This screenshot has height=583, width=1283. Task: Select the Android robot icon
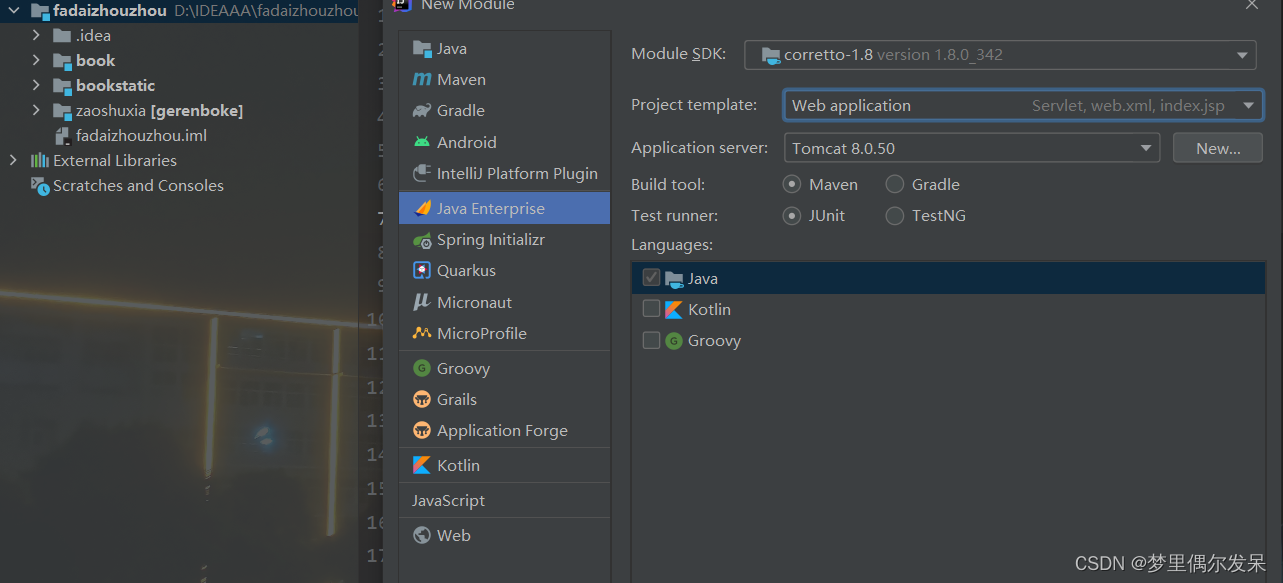pyautogui.click(x=422, y=142)
